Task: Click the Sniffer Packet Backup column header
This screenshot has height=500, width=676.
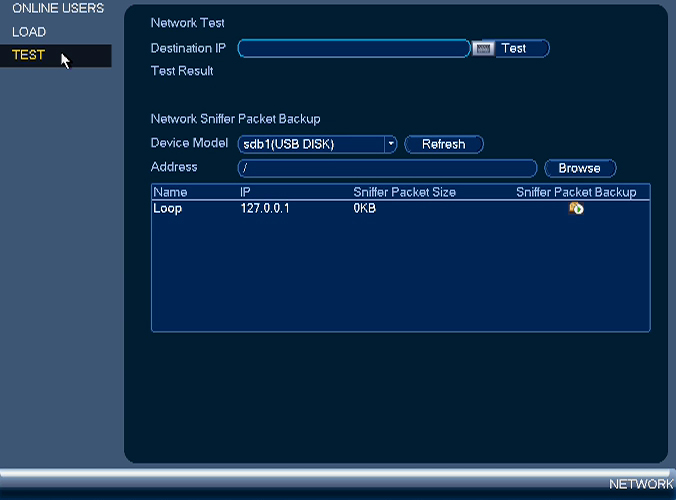Action: pos(576,192)
